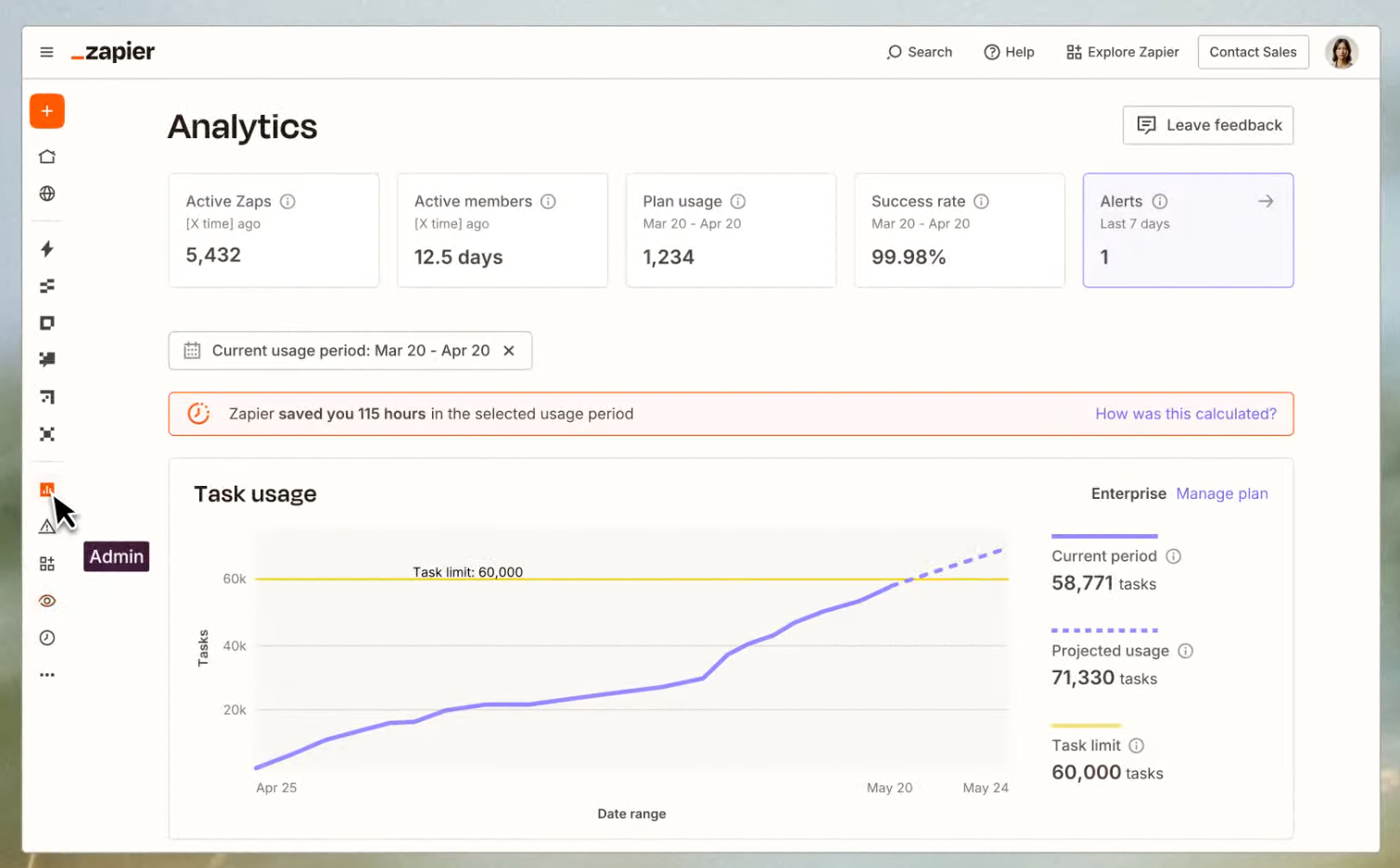This screenshot has width=1400, height=868.
Task: Click the eye icon in the sidebar
Action: click(47, 601)
